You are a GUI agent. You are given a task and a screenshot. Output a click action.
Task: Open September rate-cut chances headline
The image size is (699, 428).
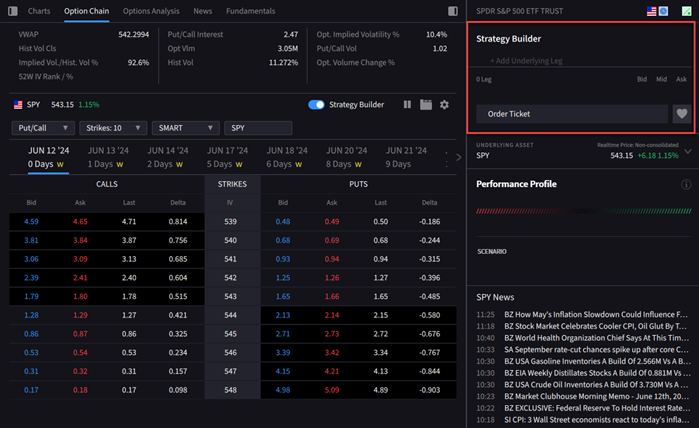pyautogui.click(x=596, y=350)
